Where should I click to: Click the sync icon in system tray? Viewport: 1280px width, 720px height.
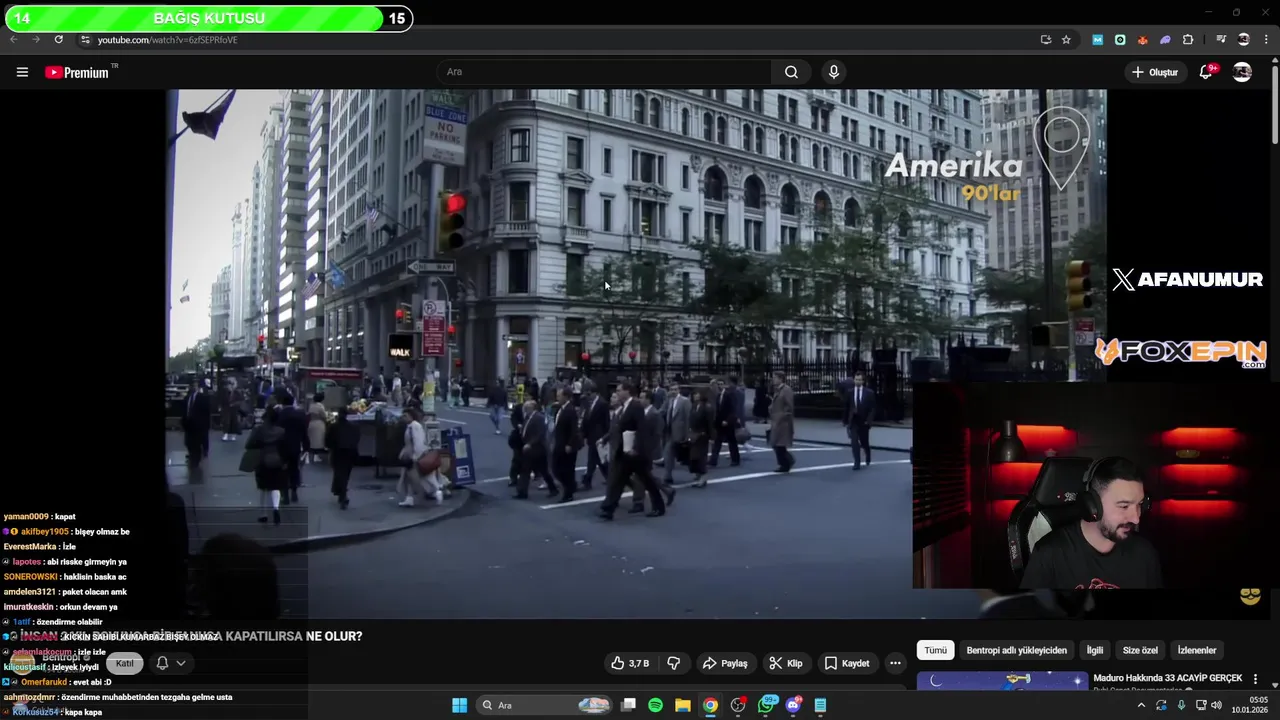1161,705
